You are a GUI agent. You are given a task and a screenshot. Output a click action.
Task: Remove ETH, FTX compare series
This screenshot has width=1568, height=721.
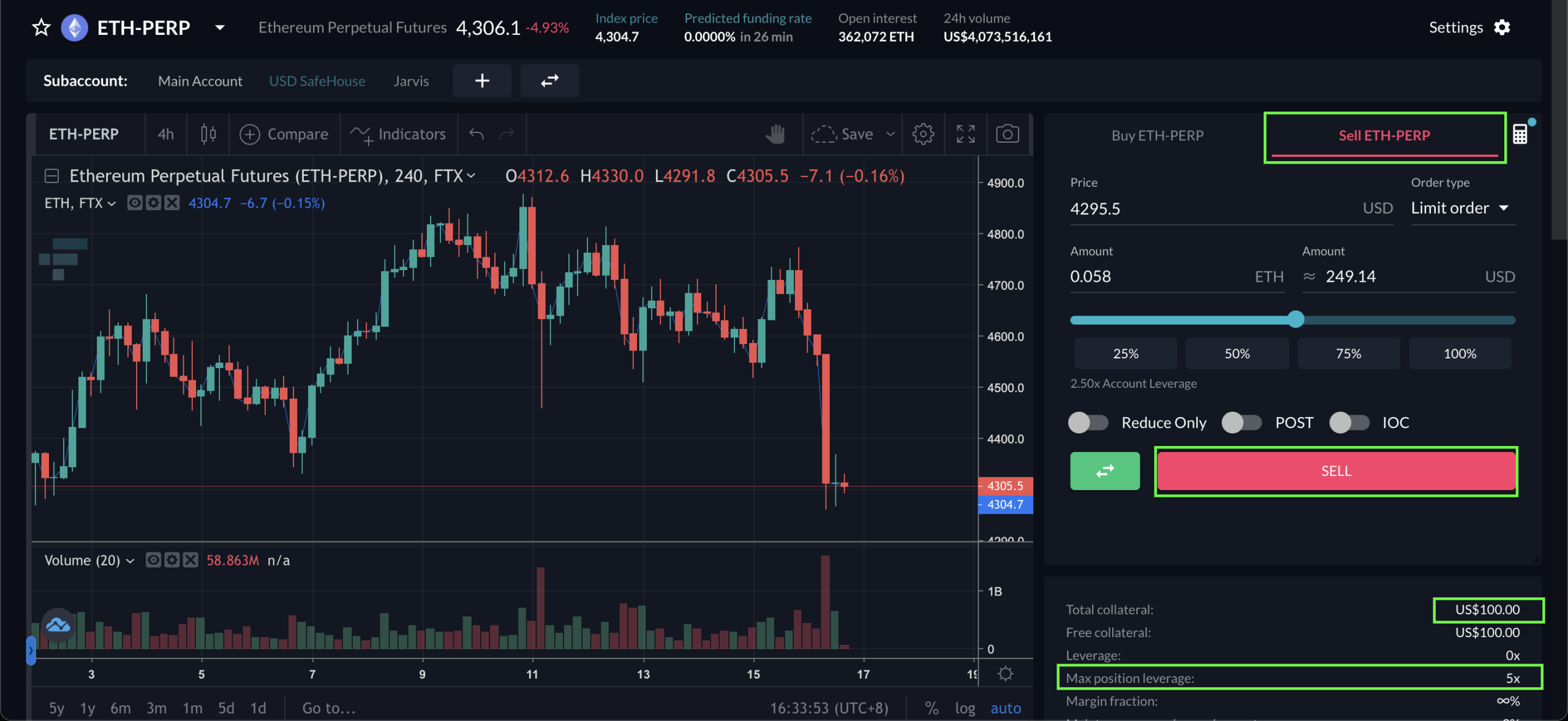pos(172,203)
